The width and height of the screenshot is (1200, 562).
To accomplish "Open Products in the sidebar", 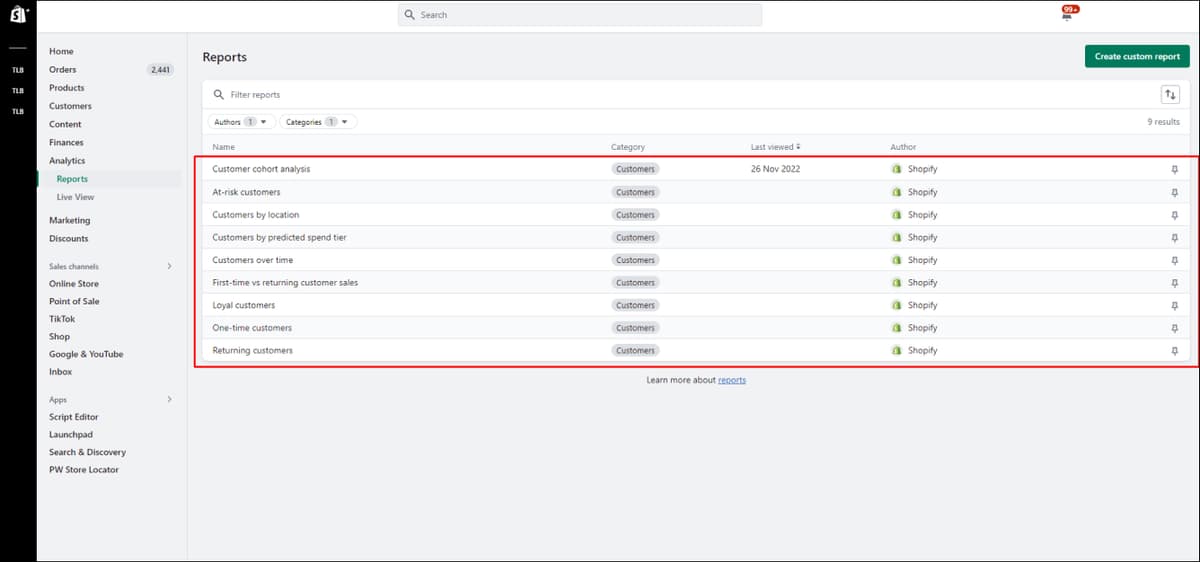I will 66,88.
